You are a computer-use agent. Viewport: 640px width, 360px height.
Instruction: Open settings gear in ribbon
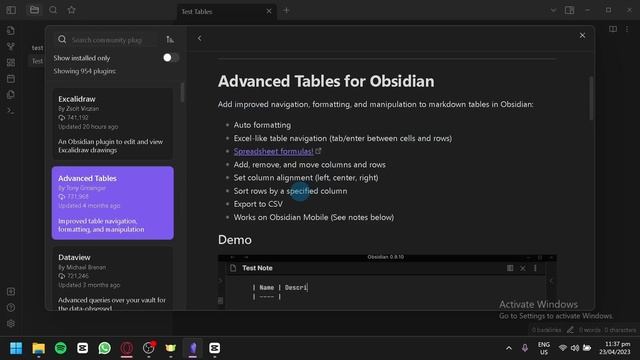(11, 323)
